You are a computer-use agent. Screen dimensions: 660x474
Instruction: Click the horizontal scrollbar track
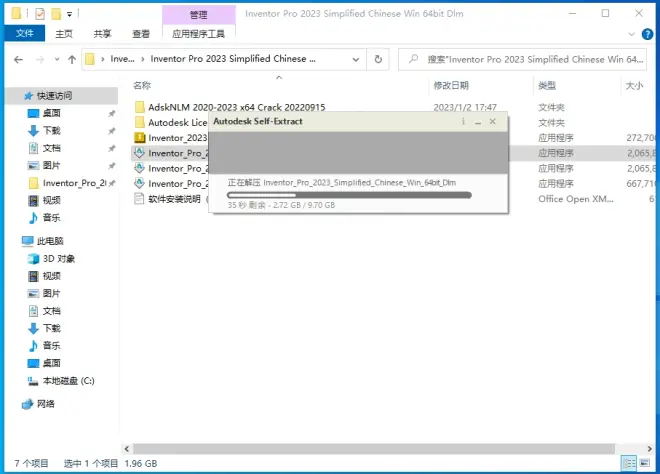coord(373,449)
